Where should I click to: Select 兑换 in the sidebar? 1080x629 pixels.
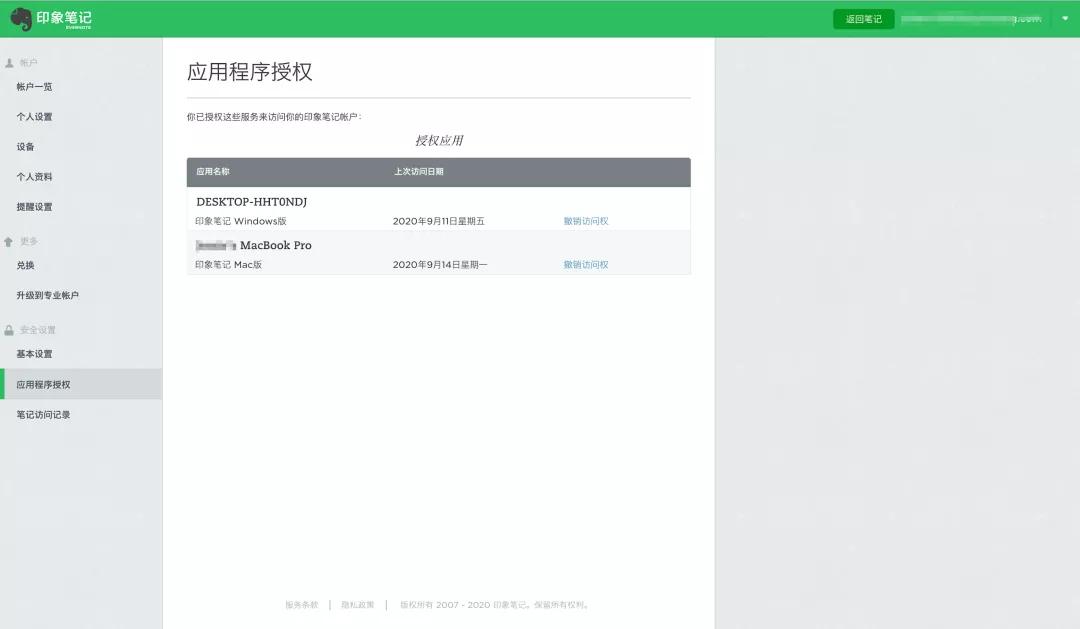click(x=25, y=265)
